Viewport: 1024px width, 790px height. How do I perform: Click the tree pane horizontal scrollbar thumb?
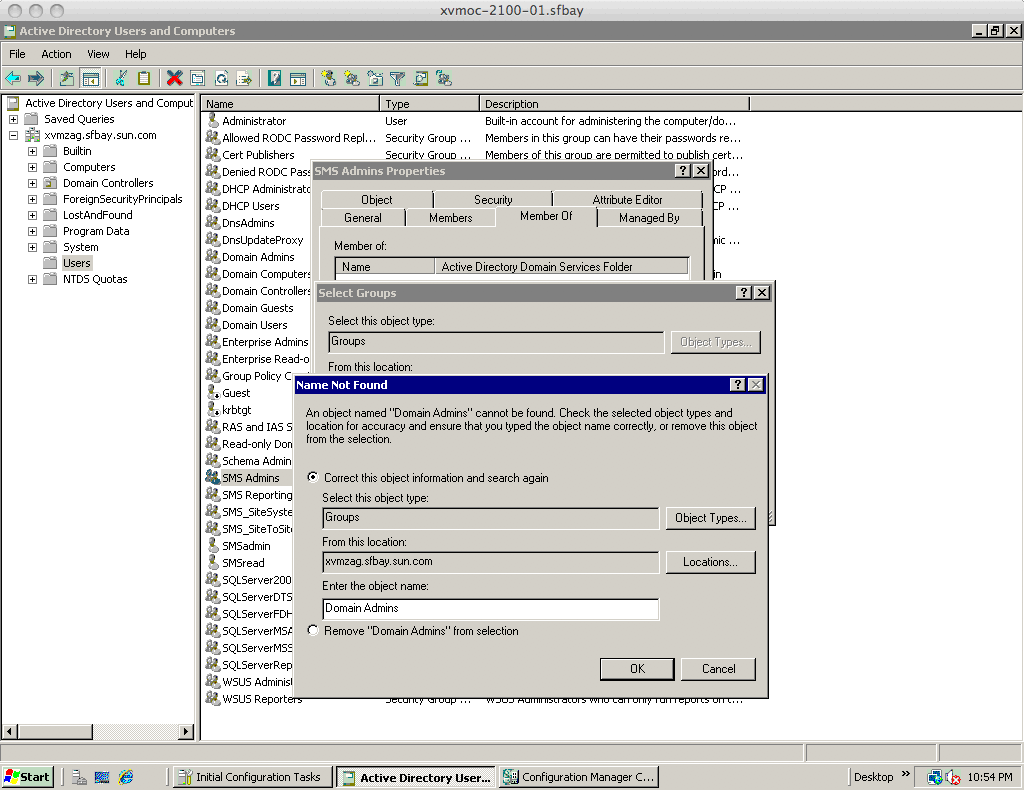(54, 731)
